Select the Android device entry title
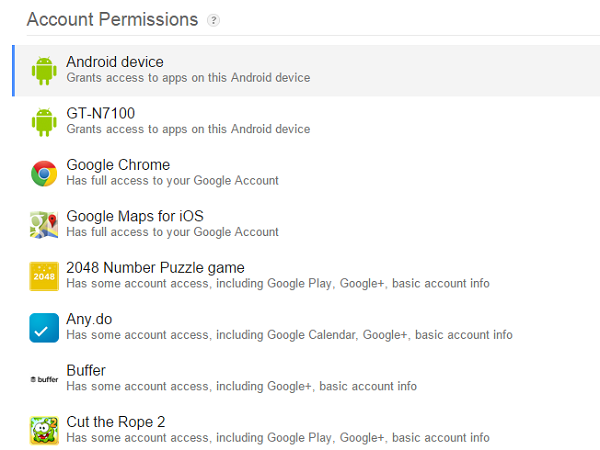 (115, 62)
